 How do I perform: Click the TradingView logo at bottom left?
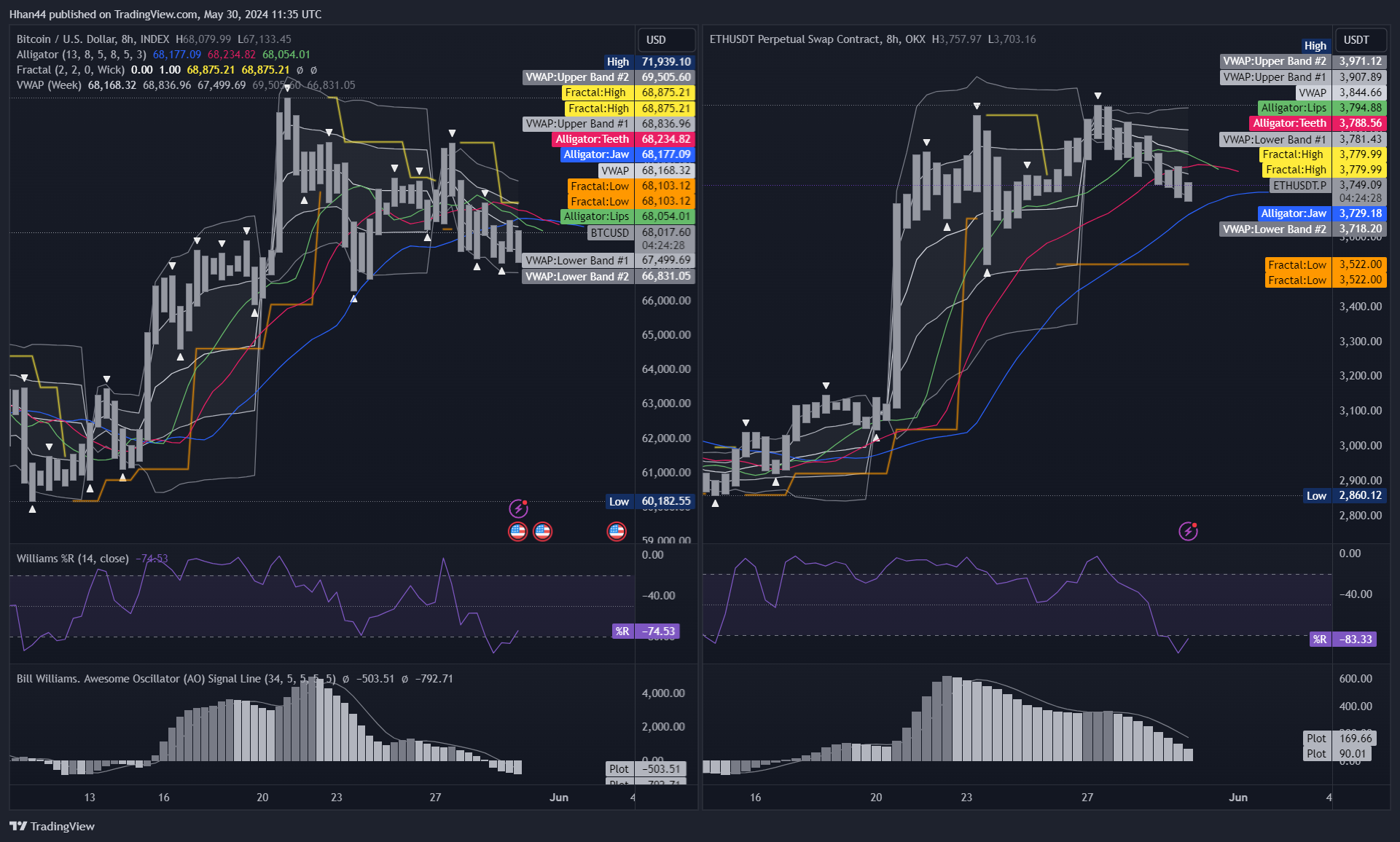52,826
